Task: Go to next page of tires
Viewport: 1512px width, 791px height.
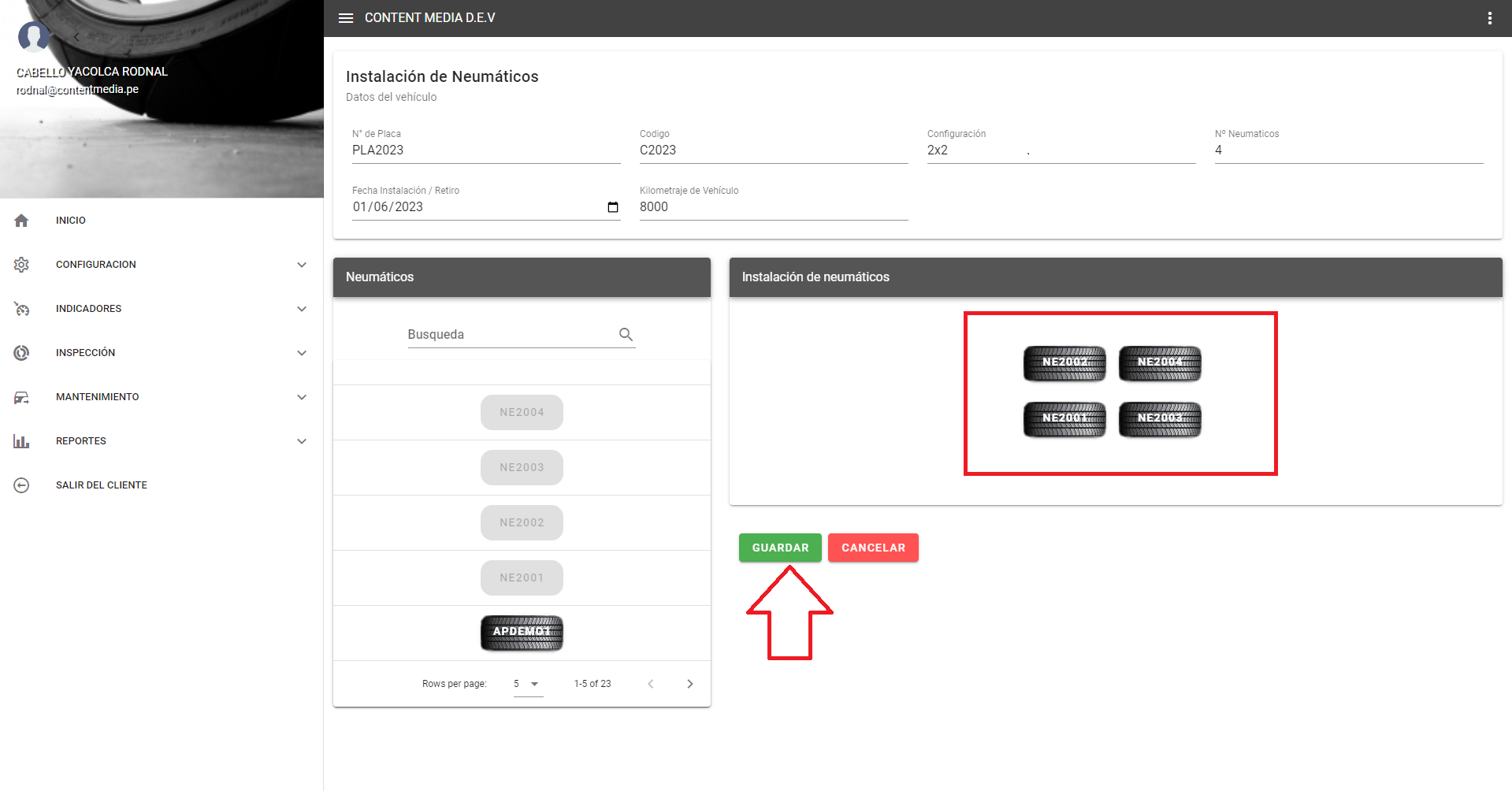Action: (689, 684)
